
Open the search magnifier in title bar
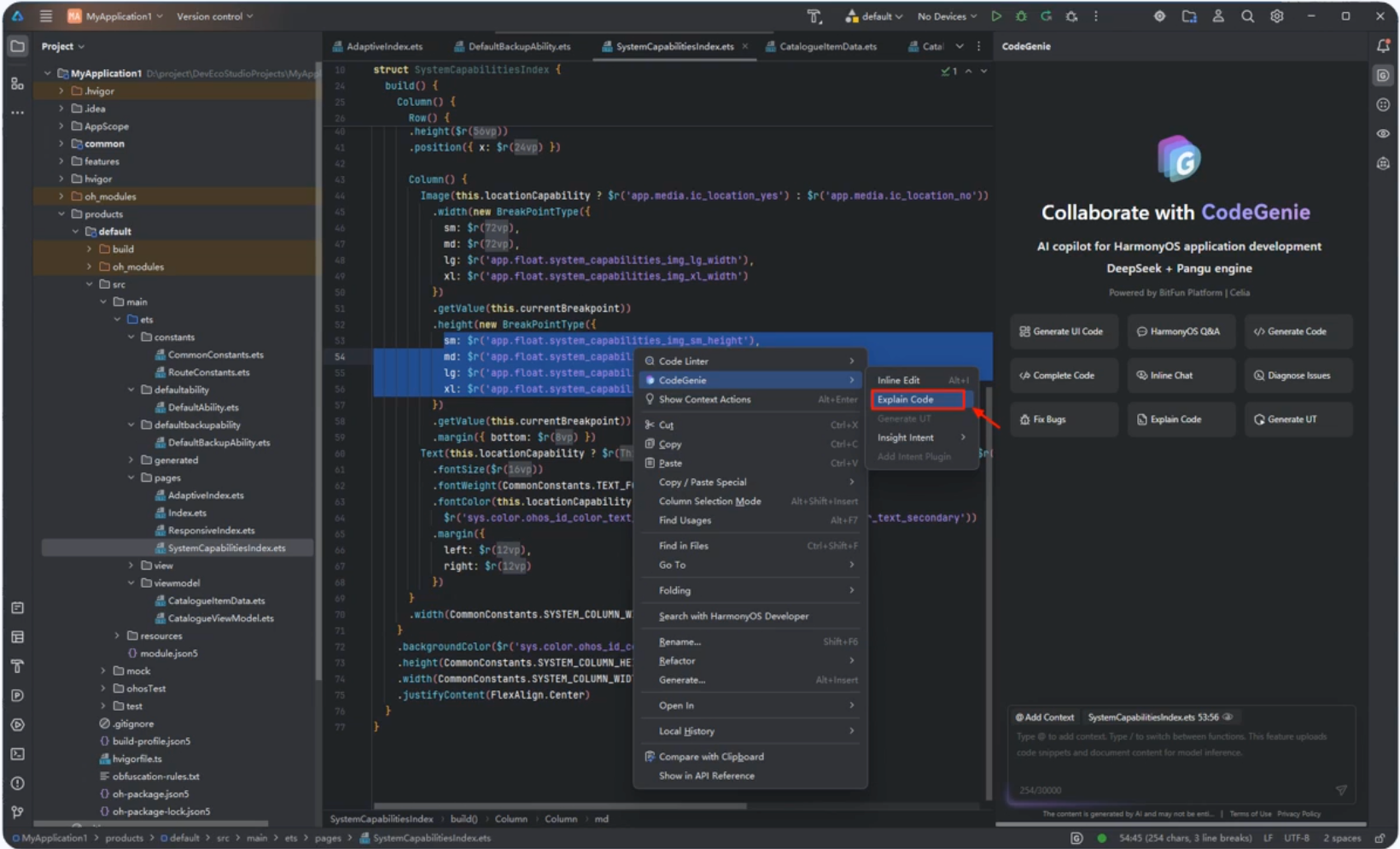1247,16
